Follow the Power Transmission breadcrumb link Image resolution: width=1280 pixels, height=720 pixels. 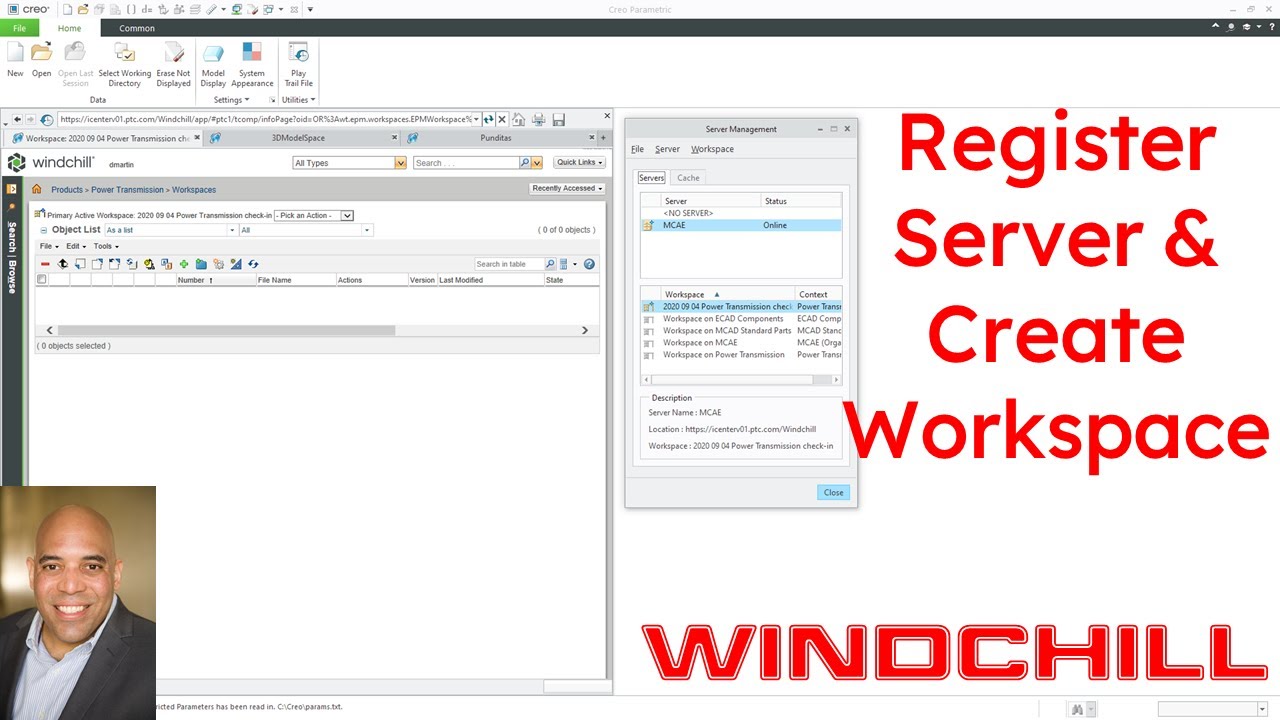(127, 189)
